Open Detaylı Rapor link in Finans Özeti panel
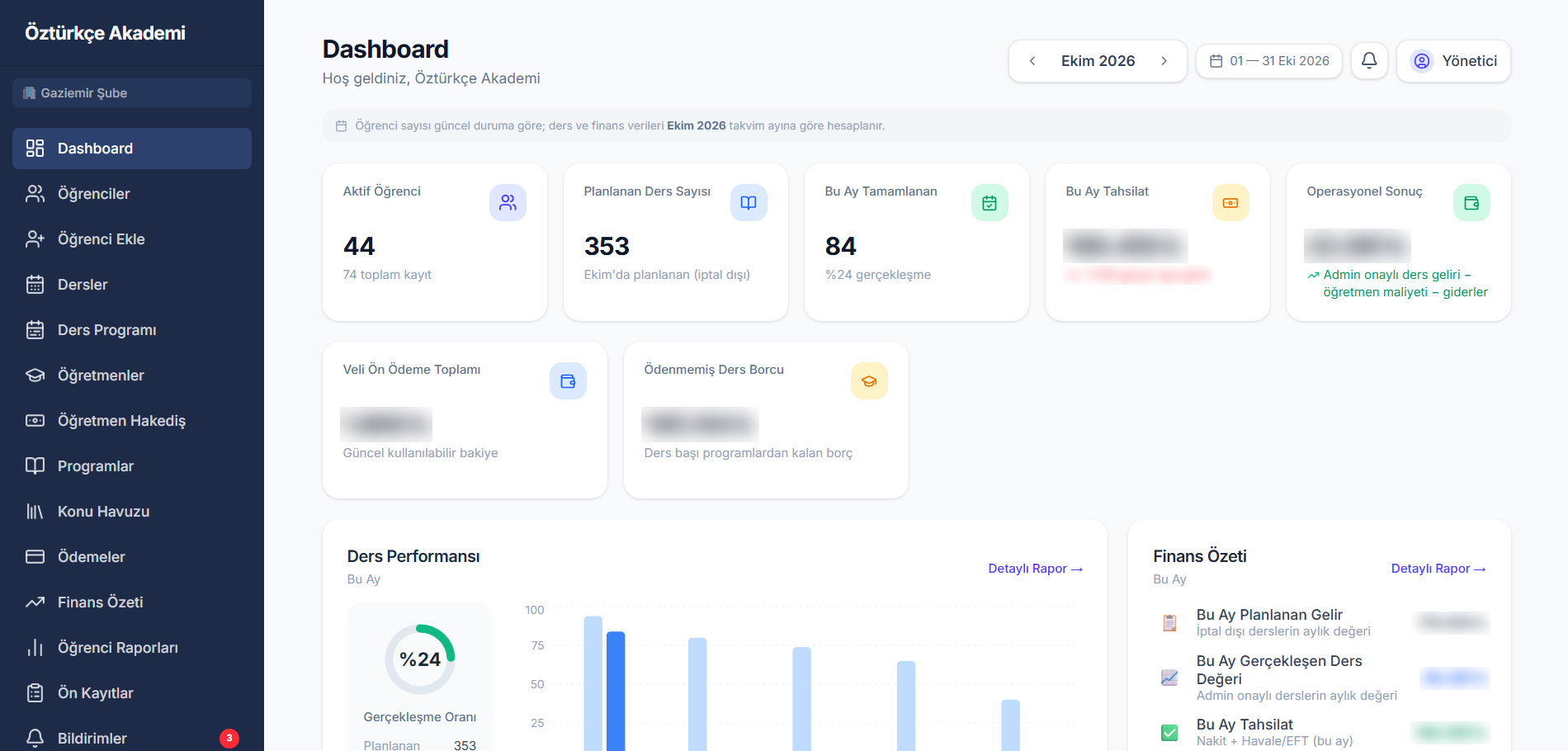 click(x=1438, y=569)
